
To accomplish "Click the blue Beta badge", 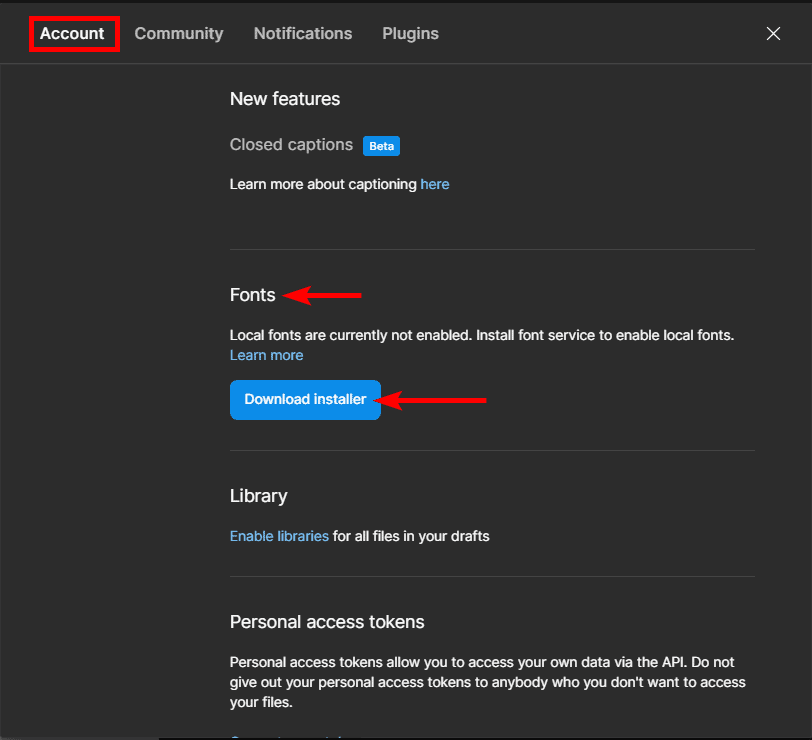I will pyautogui.click(x=381, y=145).
